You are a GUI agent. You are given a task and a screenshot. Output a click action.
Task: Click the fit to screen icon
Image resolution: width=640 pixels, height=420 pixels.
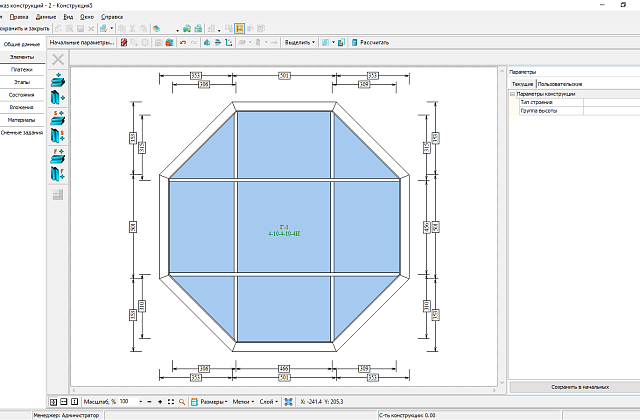[171, 402]
